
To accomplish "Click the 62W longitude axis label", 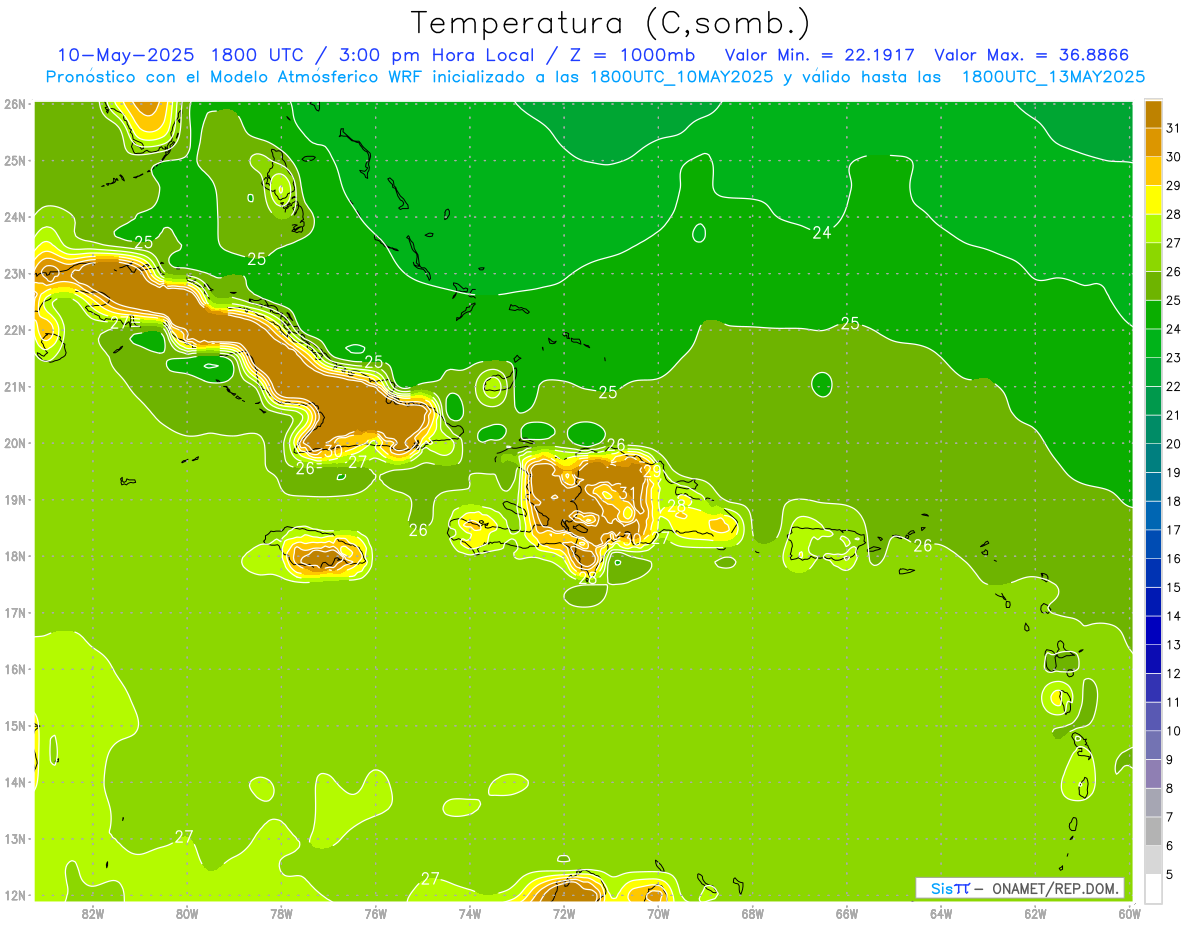I will click(1035, 912).
